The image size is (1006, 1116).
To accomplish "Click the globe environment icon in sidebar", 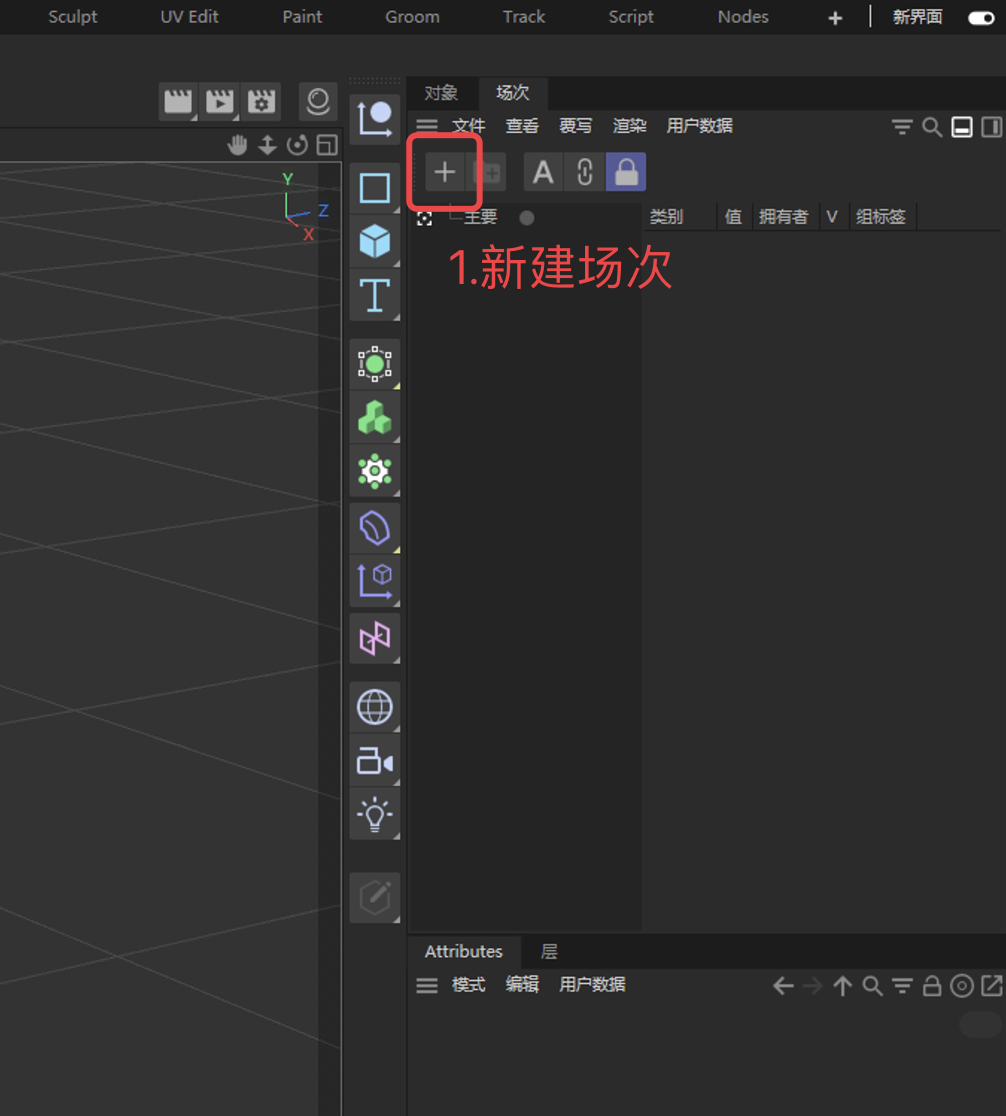I will point(375,707).
